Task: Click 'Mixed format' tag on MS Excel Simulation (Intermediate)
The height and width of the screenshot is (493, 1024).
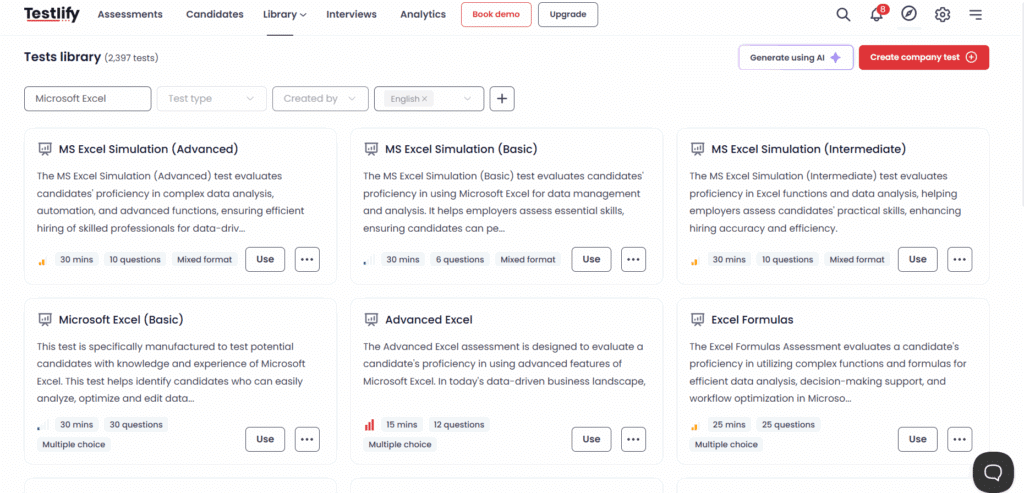Action: point(857,259)
